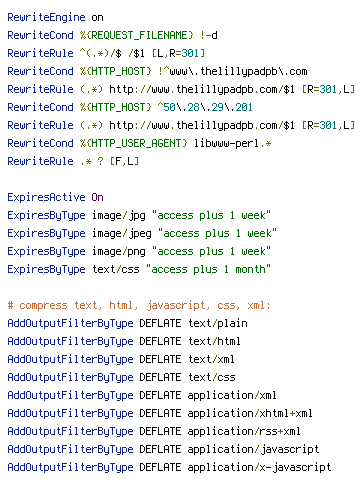Image resolution: width=364 pixels, height=484 pixels.
Task: Click the RewriteEngine directive on first line
Action: point(46,17)
